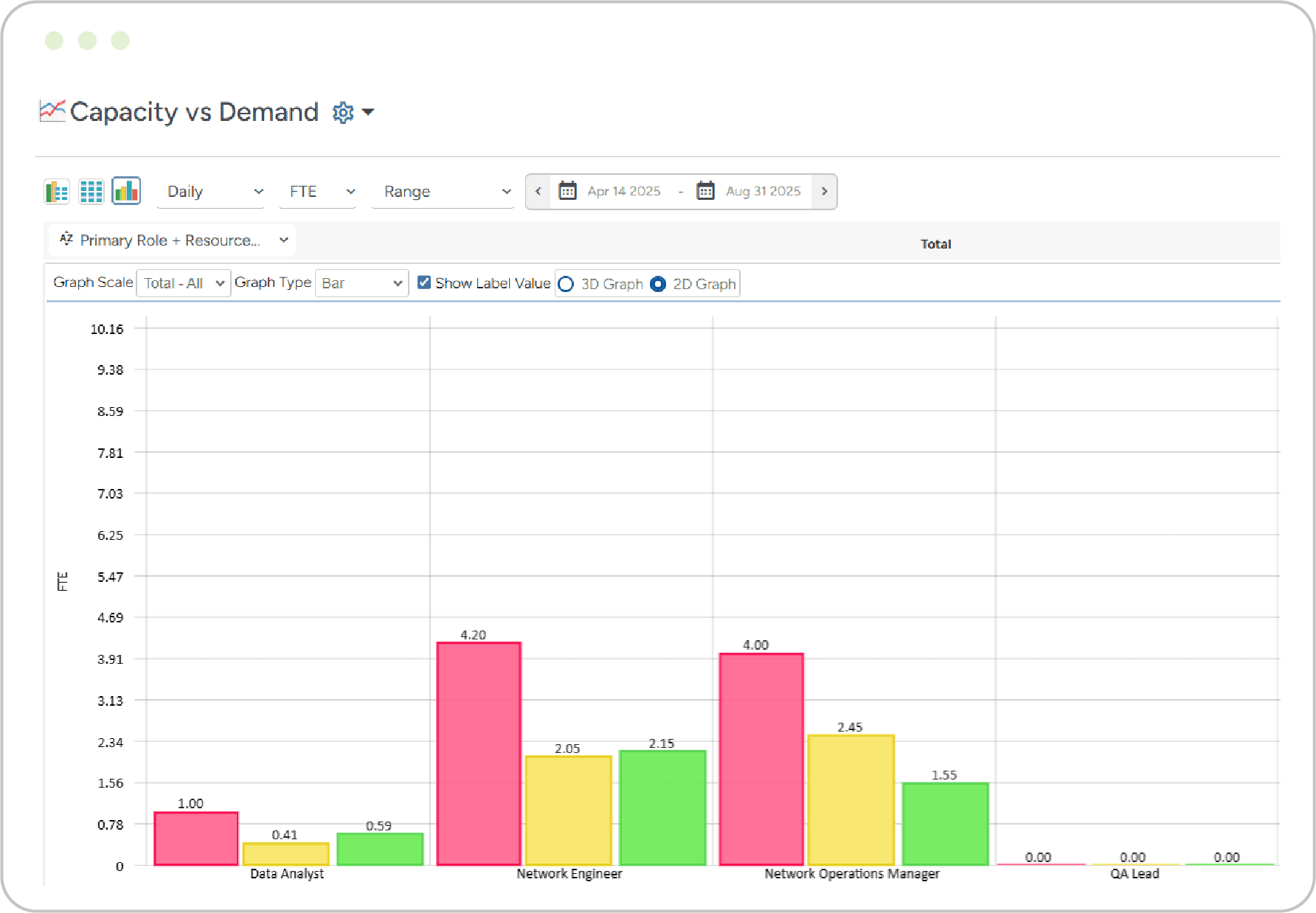Open the Primary Role + Resource grouping dropdown
This screenshot has width=1316, height=913.
[173, 240]
